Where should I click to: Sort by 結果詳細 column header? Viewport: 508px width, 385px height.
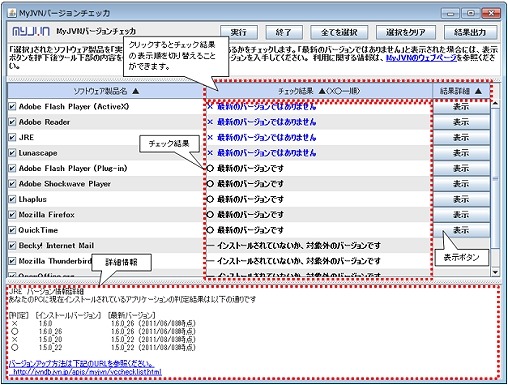click(461, 91)
